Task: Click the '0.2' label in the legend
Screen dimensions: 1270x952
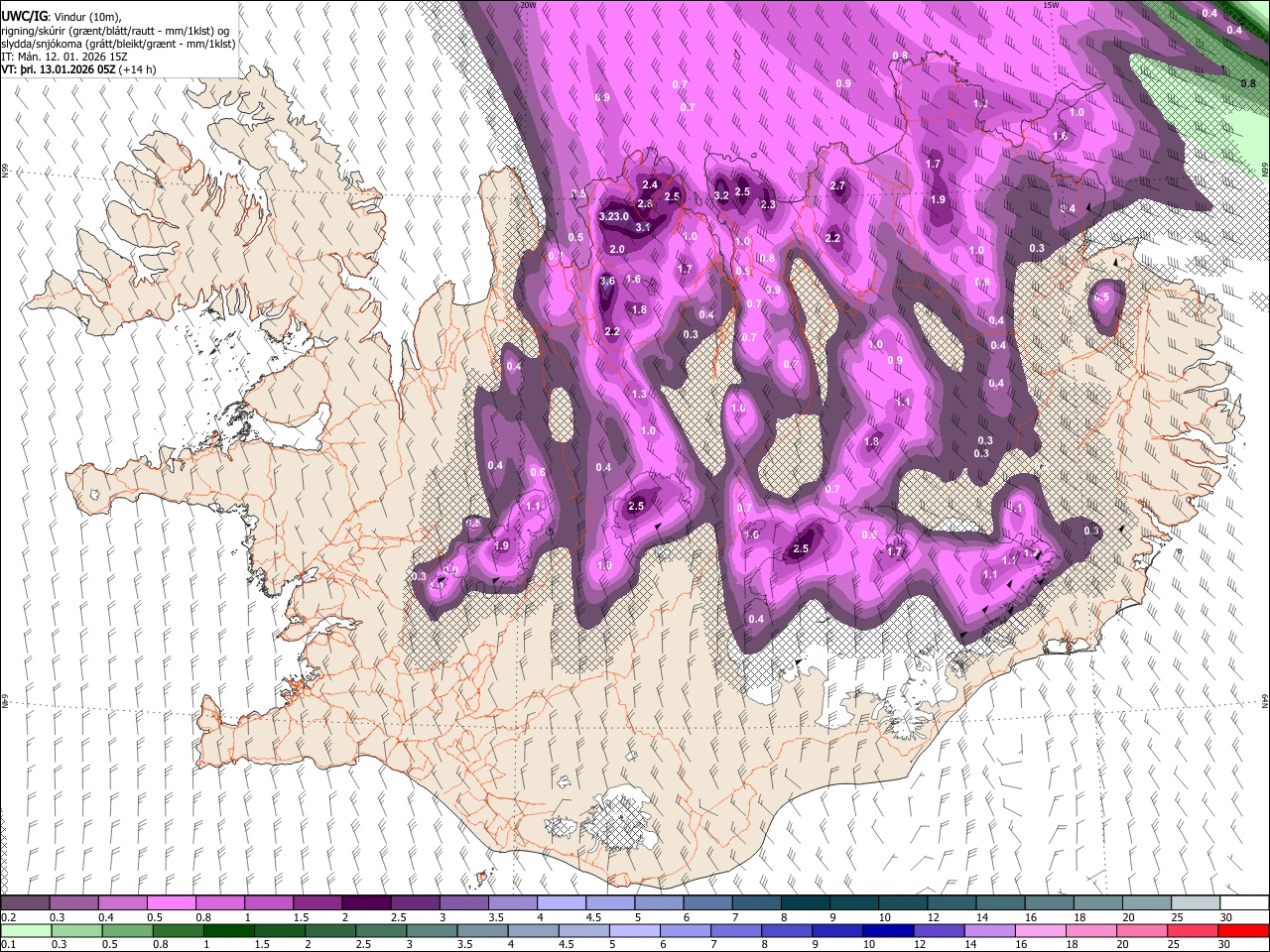Action: coord(8,917)
